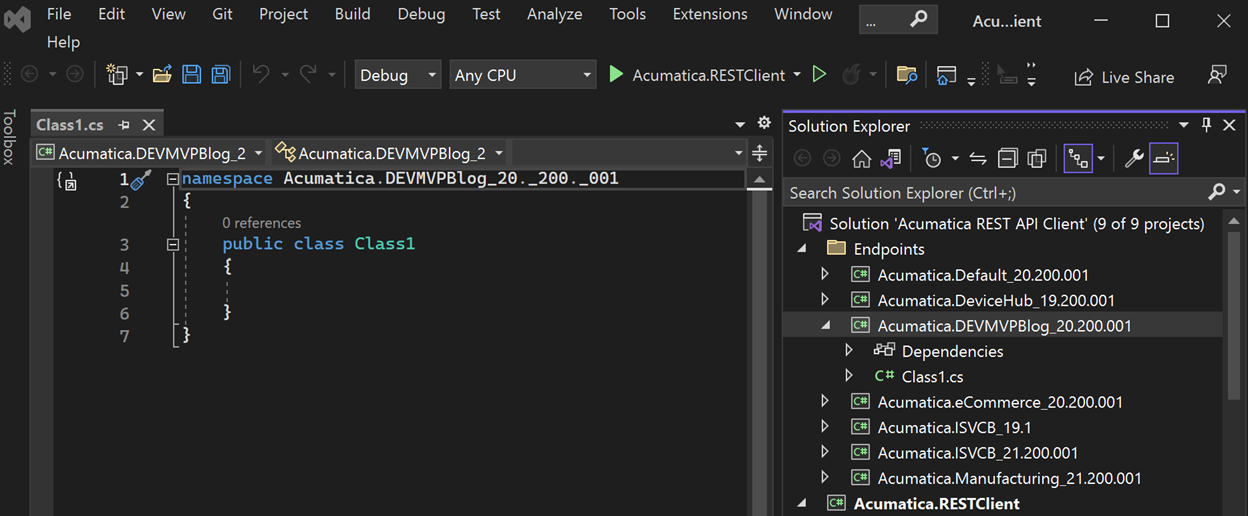This screenshot has height=516, width=1248.
Task: Click the New Project toolbar icon
Action: point(117,75)
